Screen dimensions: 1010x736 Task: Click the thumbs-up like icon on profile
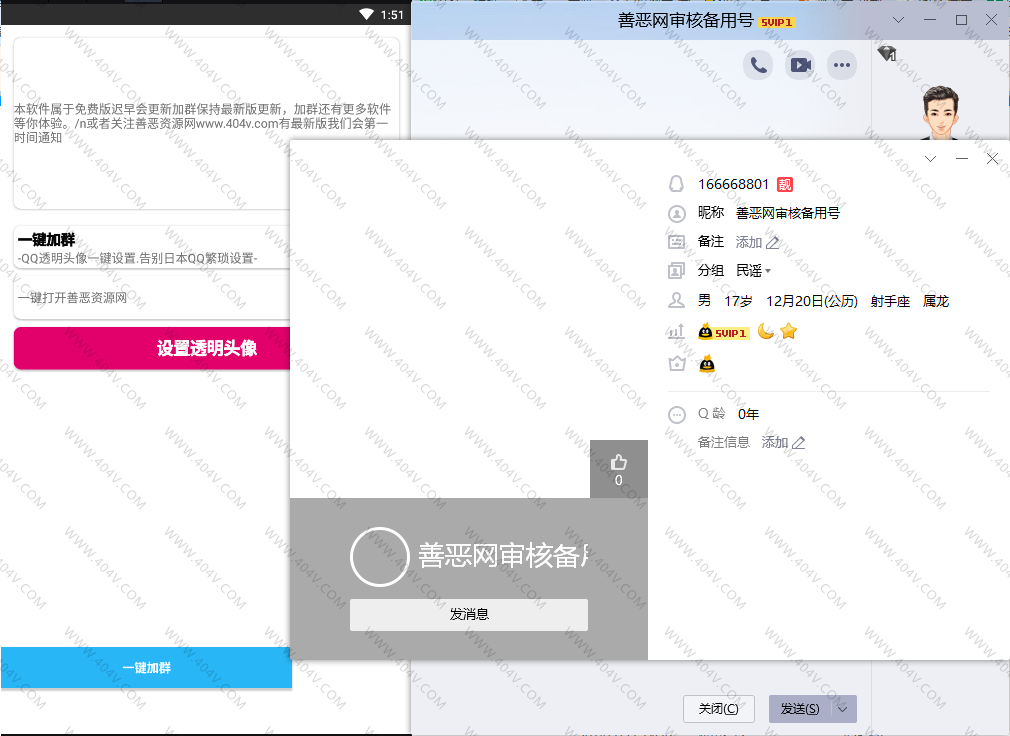point(618,462)
